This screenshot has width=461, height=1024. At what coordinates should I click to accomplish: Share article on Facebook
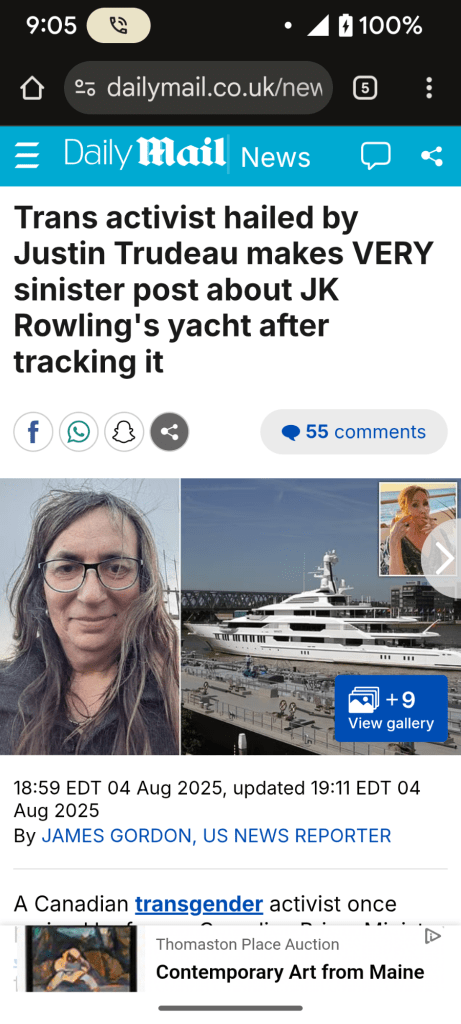pyautogui.click(x=33, y=432)
